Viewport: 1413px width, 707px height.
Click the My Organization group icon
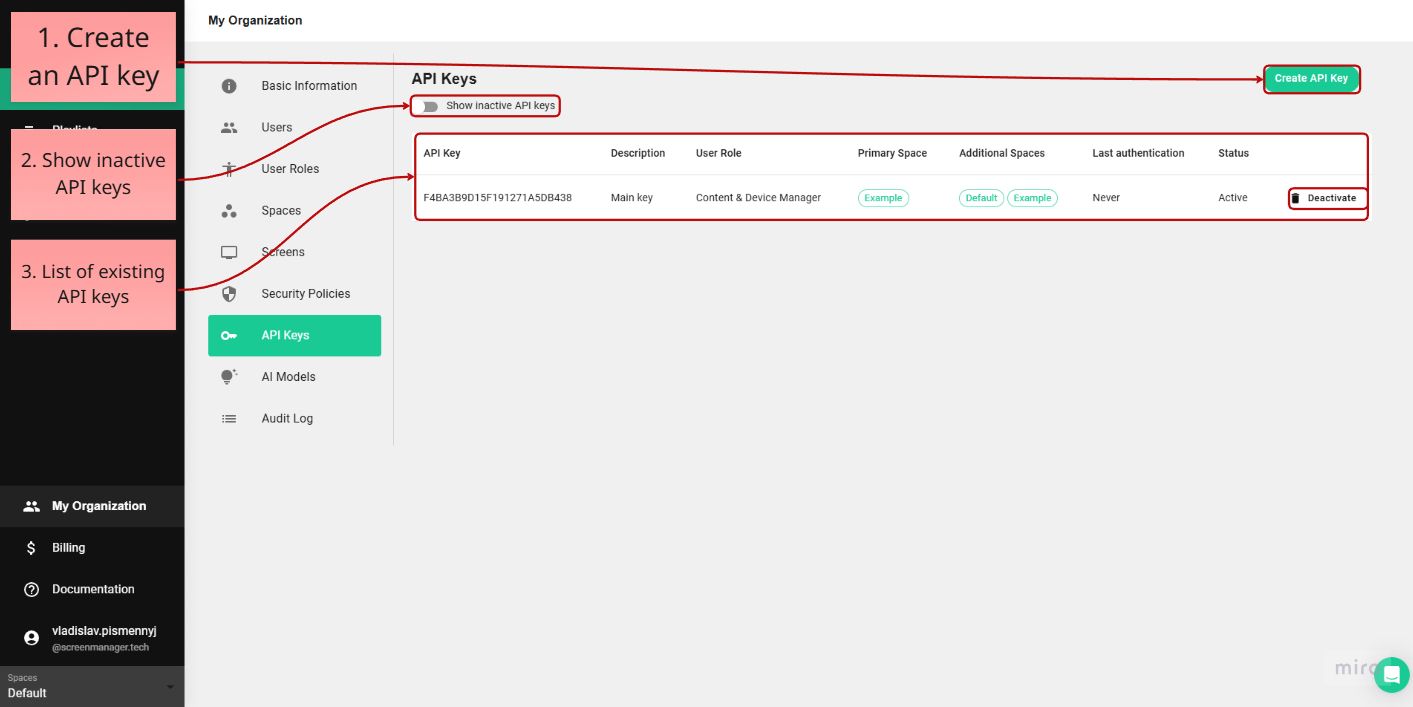tap(31, 506)
